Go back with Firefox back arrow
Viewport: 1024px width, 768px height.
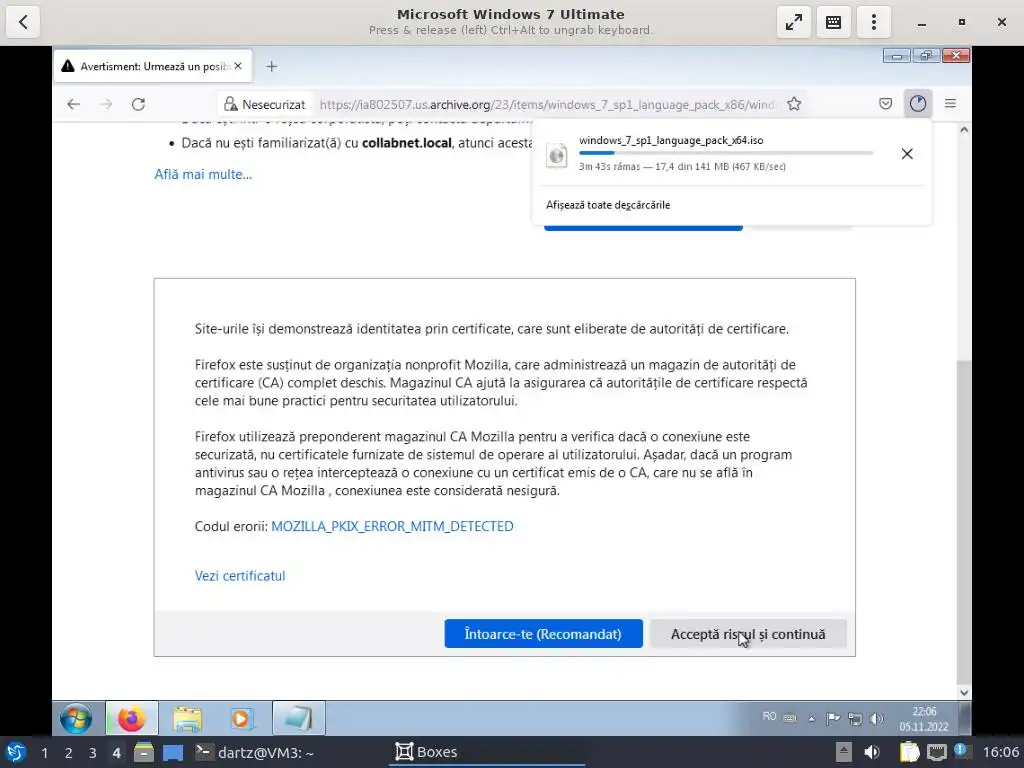point(73,104)
